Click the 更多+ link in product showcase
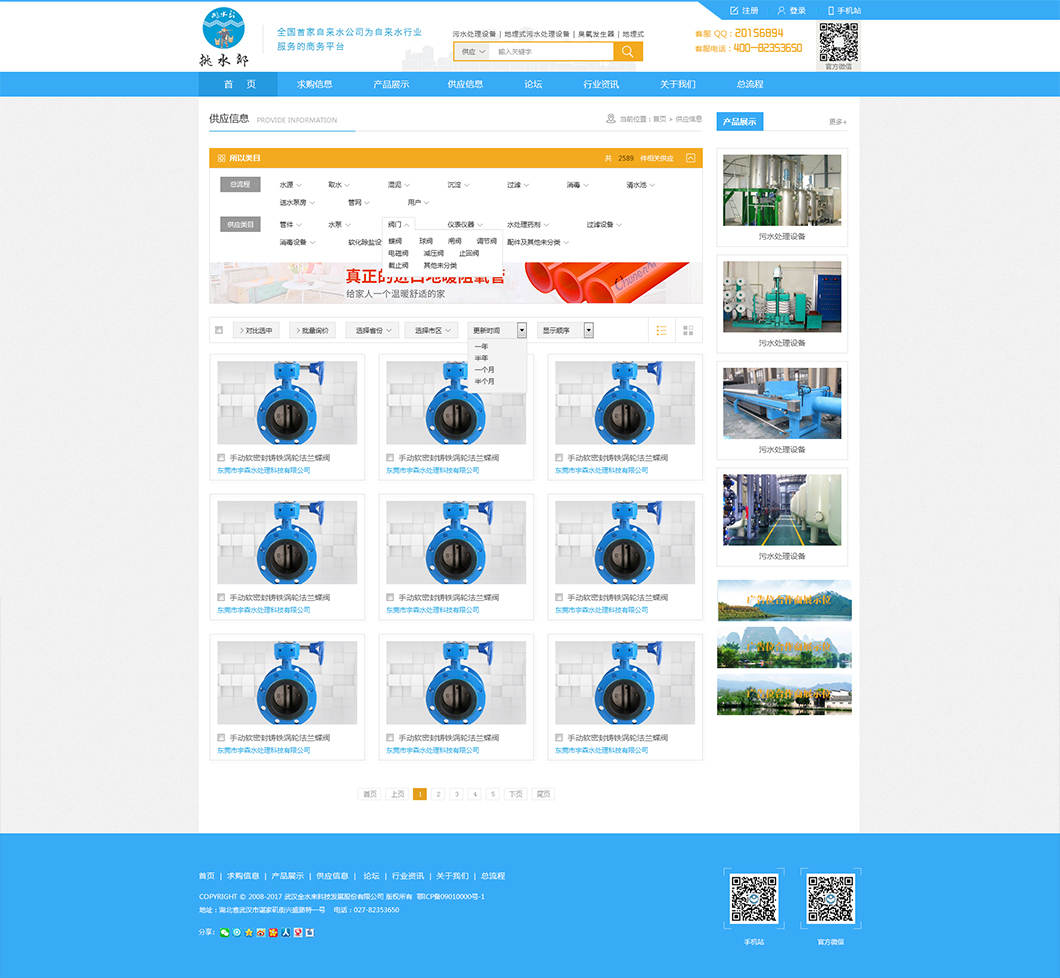Screen dimensions: 1060x978 (x=838, y=122)
